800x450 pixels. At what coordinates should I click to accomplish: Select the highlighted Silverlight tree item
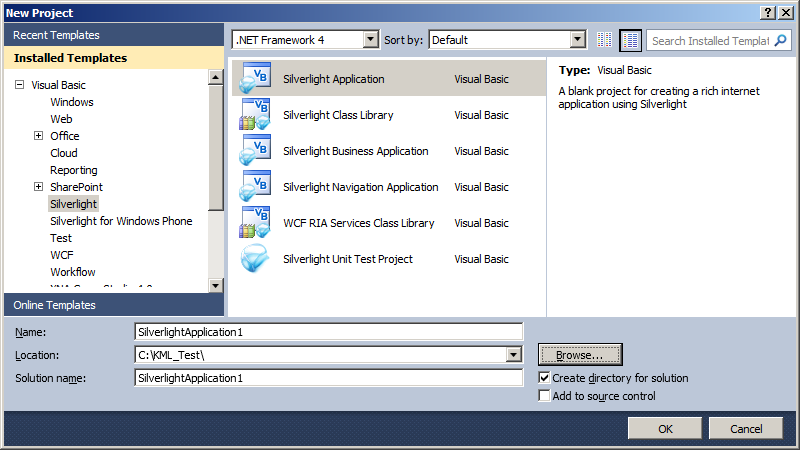coord(73,204)
